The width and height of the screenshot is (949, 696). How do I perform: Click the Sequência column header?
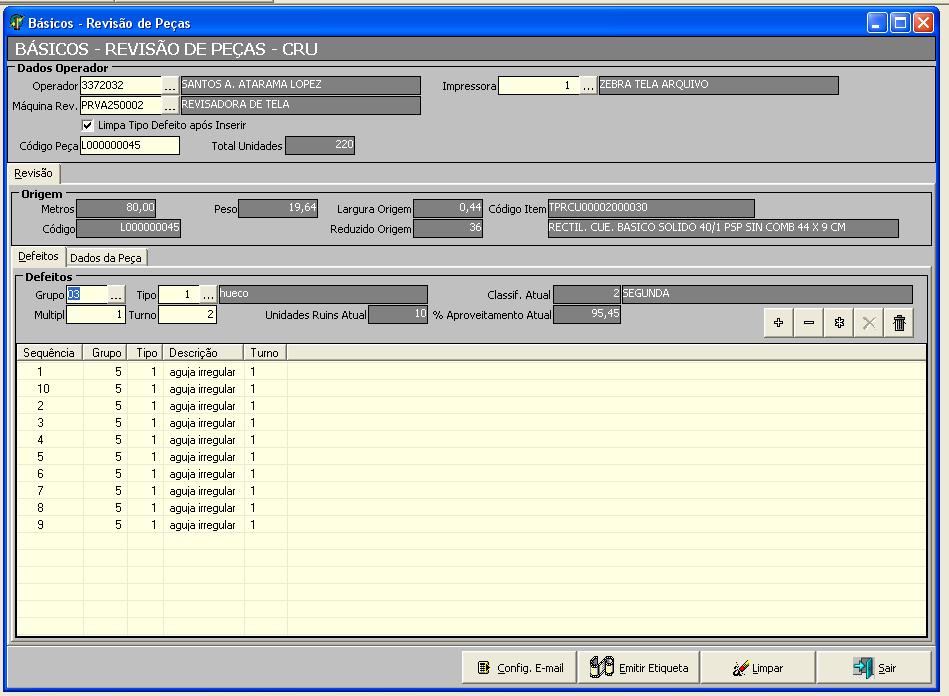tap(49, 352)
